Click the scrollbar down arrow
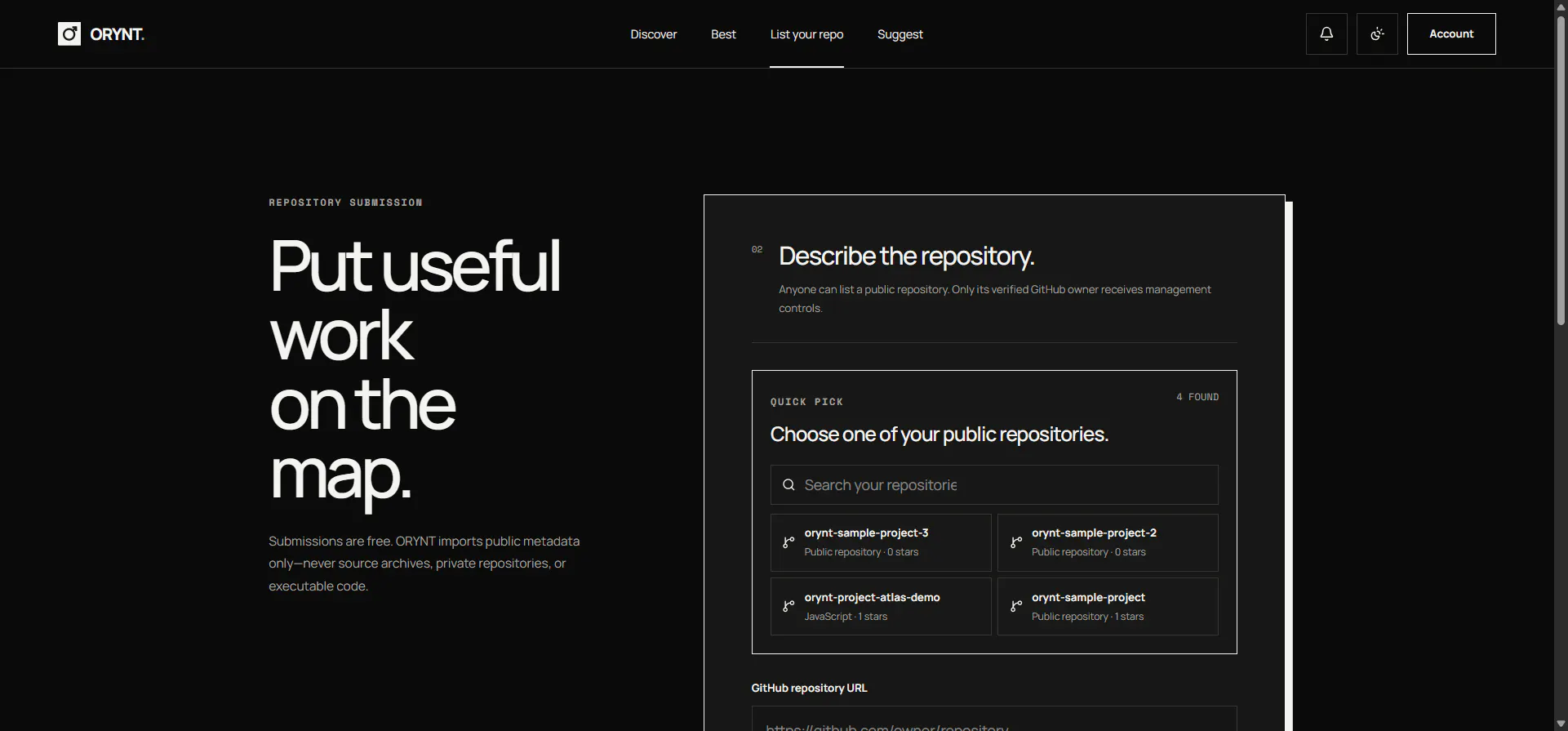Image resolution: width=1568 pixels, height=731 pixels. [1561, 724]
